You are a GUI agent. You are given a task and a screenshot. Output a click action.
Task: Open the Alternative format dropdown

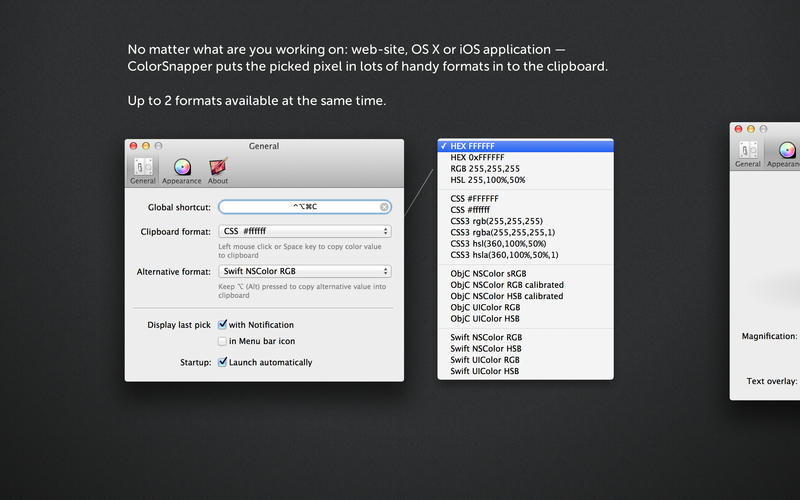tap(304, 271)
